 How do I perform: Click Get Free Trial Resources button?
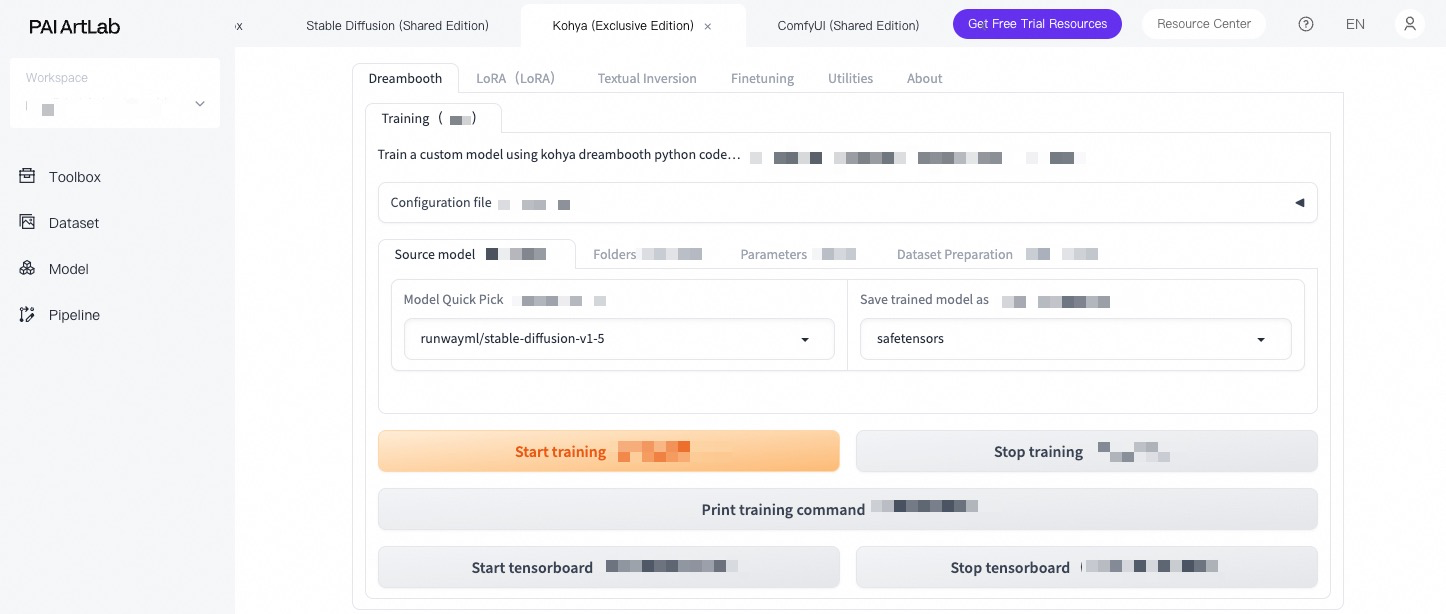pyautogui.click(x=1037, y=24)
